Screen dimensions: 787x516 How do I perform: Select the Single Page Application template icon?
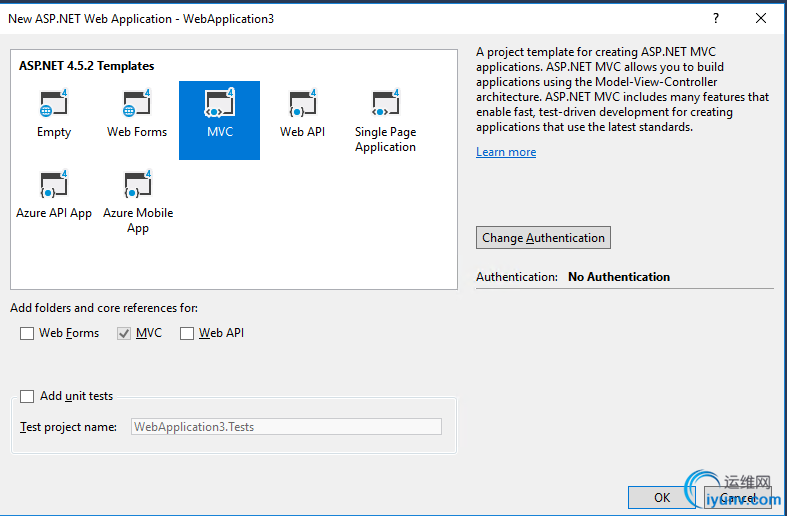pyautogui.click(x=385, y=103)
